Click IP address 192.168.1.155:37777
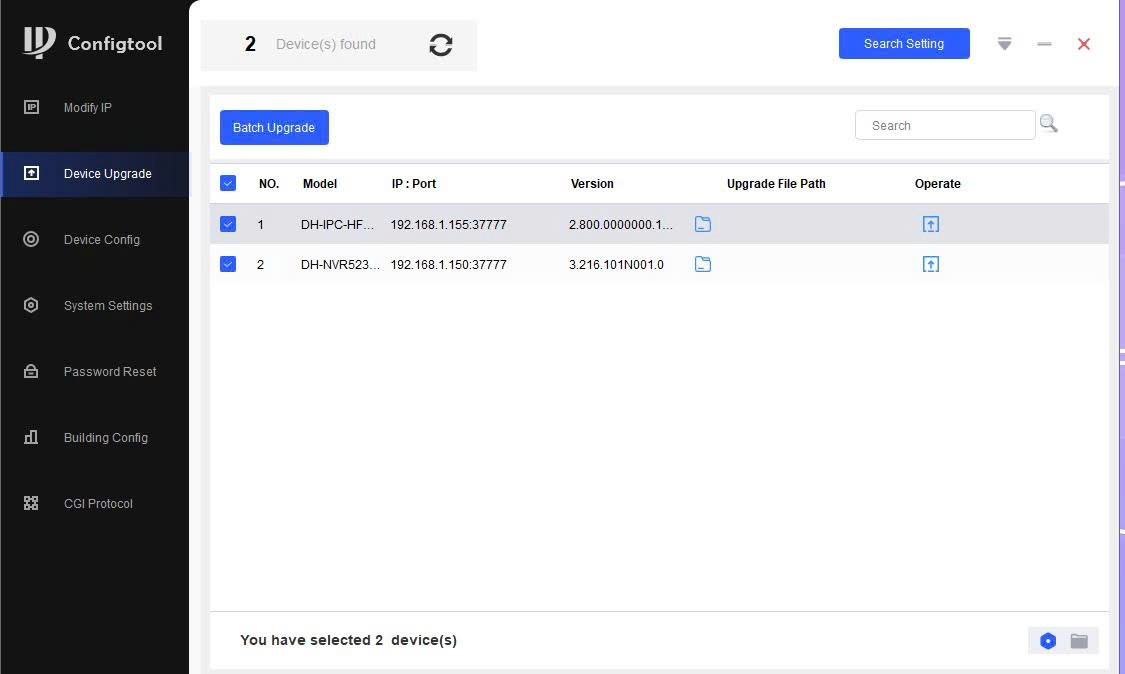 coord(448,224)
